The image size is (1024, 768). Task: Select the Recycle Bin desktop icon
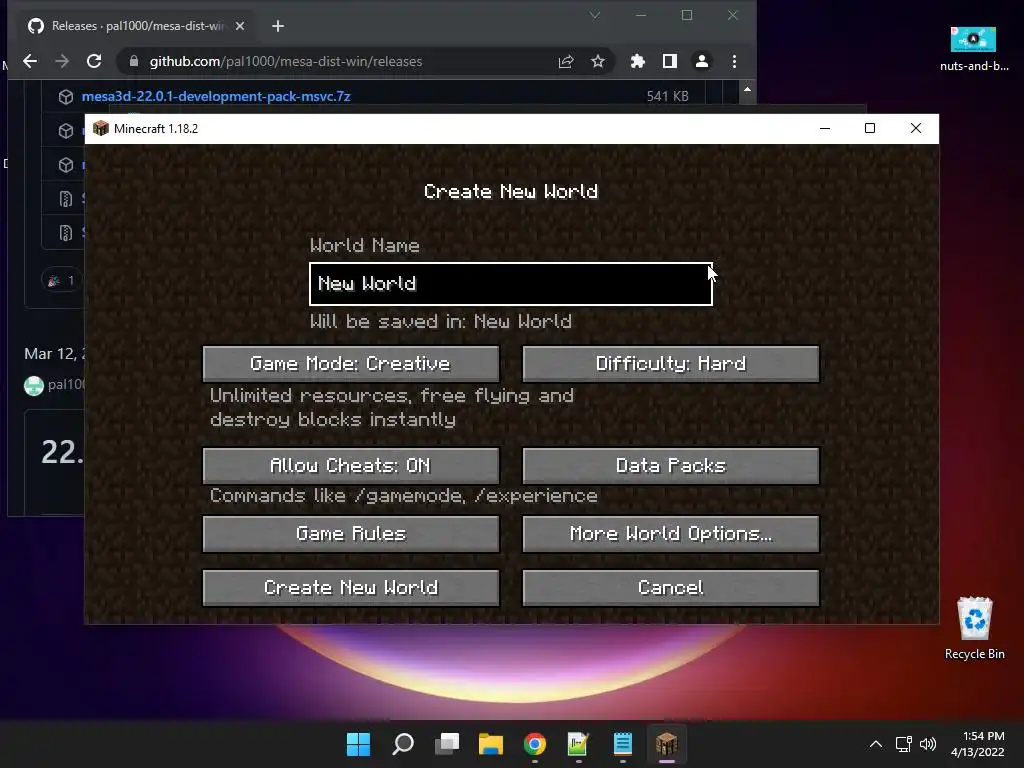click(x=974, y=628)
